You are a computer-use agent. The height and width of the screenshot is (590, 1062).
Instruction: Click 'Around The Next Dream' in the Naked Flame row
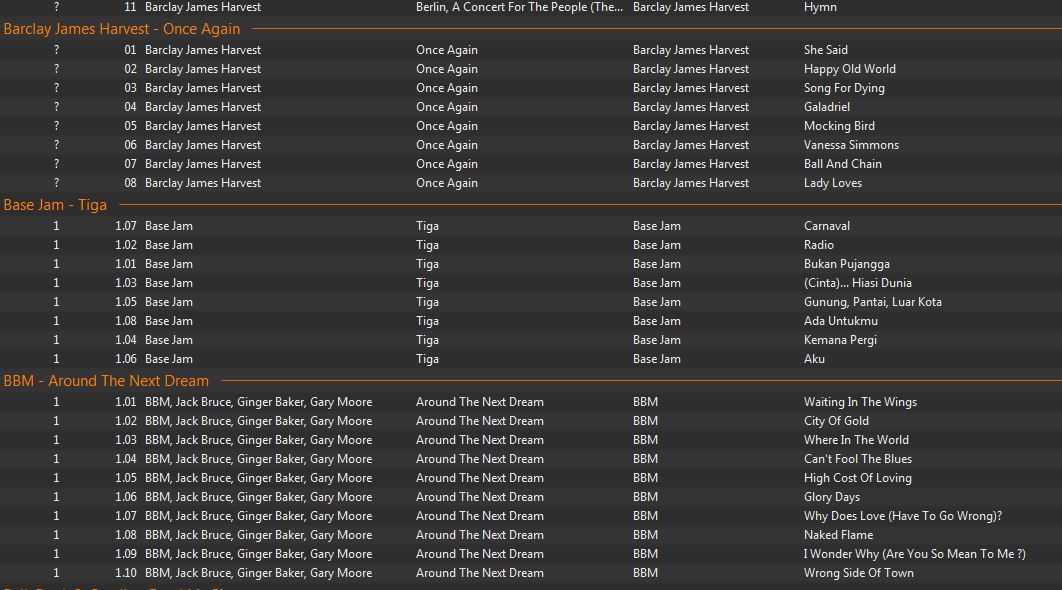(x=480, y=535)
